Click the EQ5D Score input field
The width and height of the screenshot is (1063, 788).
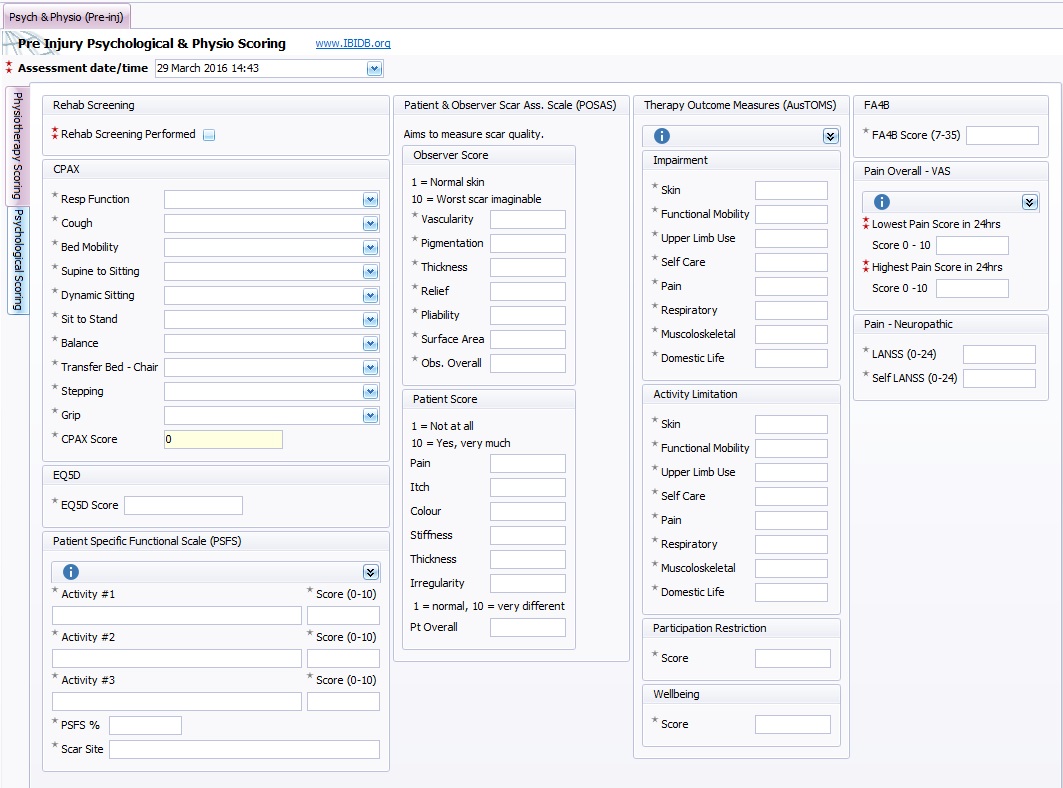click(x=183, y=506)
